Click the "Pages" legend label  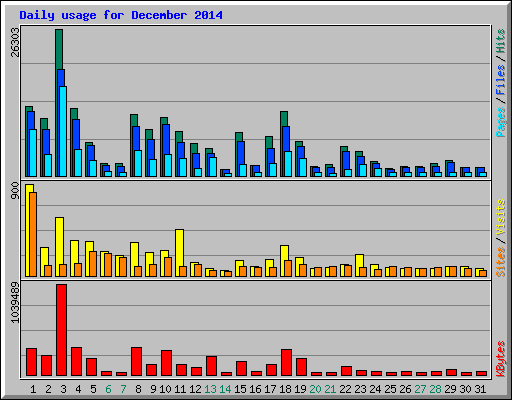coord(500,122)
